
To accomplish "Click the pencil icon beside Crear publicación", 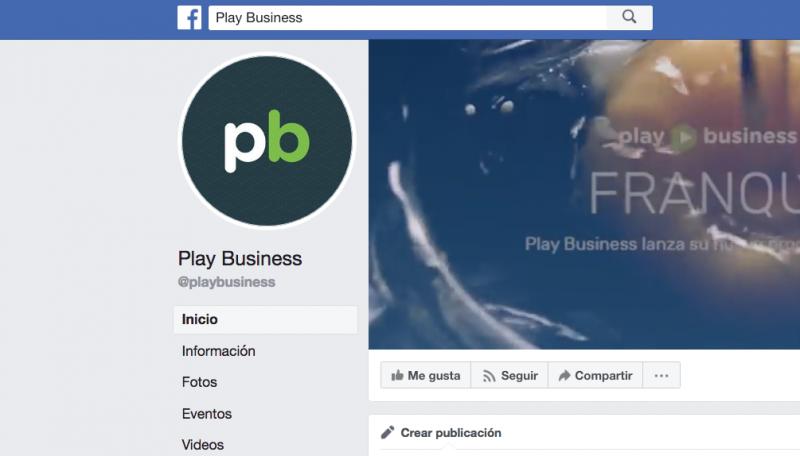I will pyautogui.click(x=387, y=433).
